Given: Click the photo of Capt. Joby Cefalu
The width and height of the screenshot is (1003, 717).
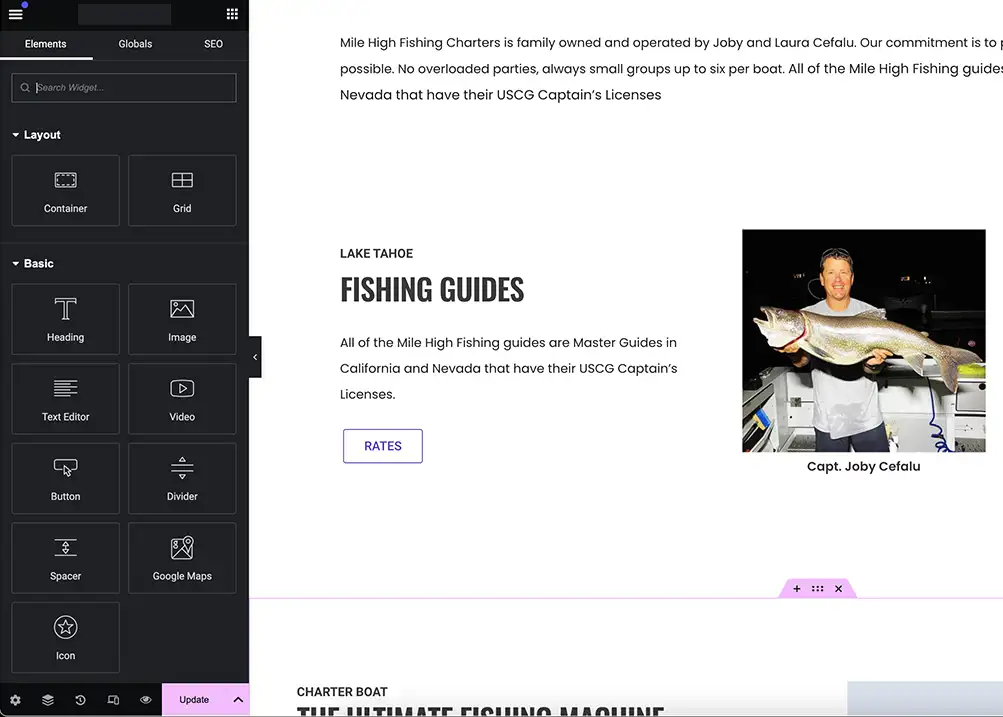Looking at the screenshot, I should pos(864,341).
